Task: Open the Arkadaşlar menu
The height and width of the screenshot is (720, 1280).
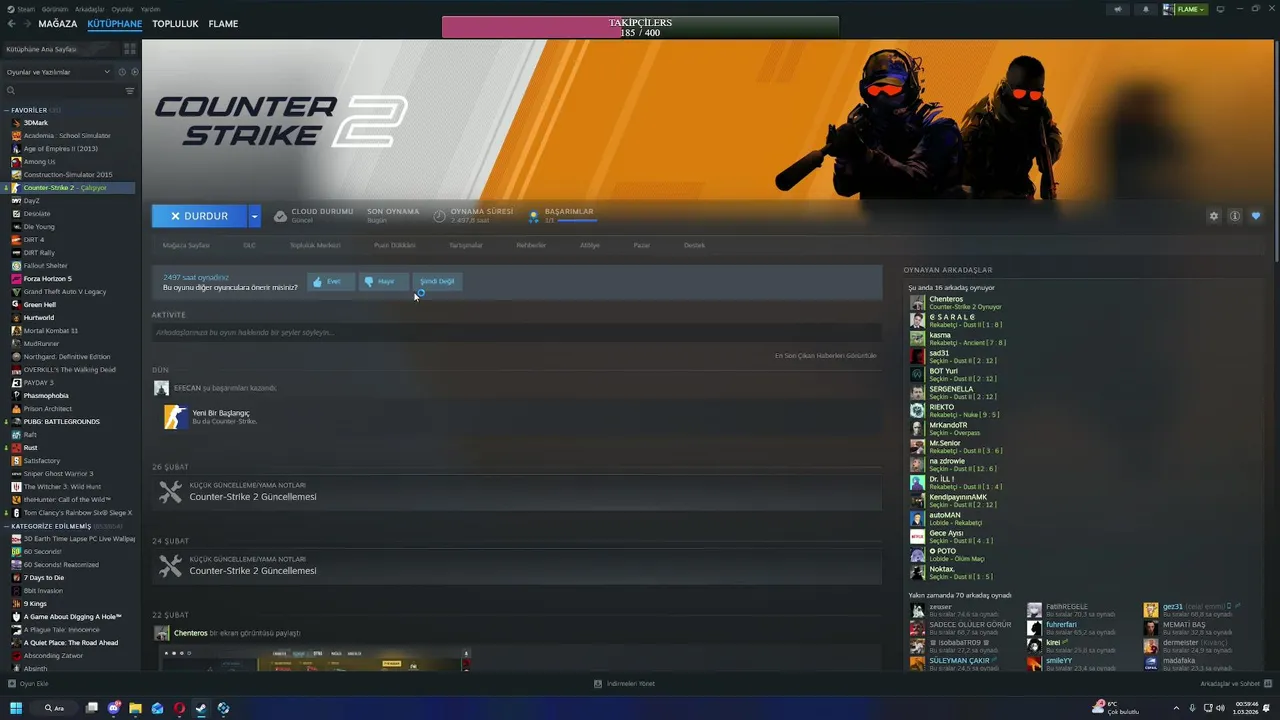Action: pyautogui.click(x=89, y=9)
